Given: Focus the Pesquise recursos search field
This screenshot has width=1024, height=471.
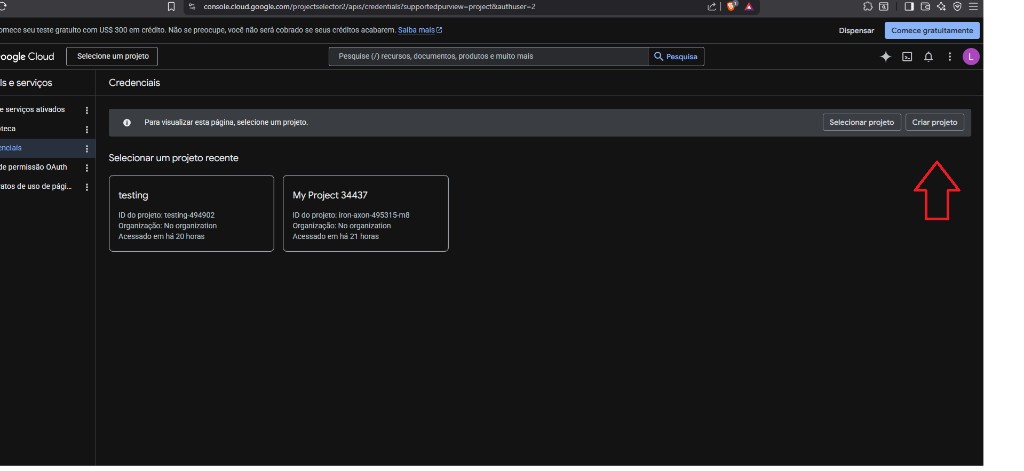Looking at the screenshot, I should pos(488,57).
